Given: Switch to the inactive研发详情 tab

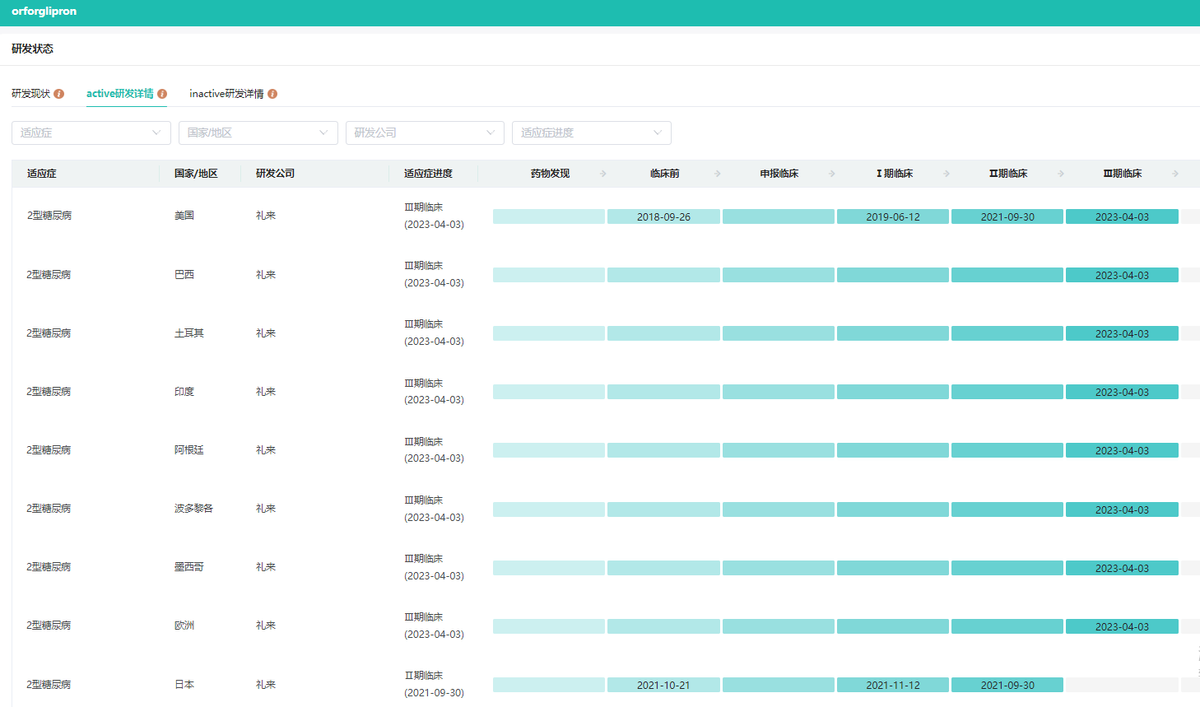Looking at the screenshot, I should click(226, 94).
